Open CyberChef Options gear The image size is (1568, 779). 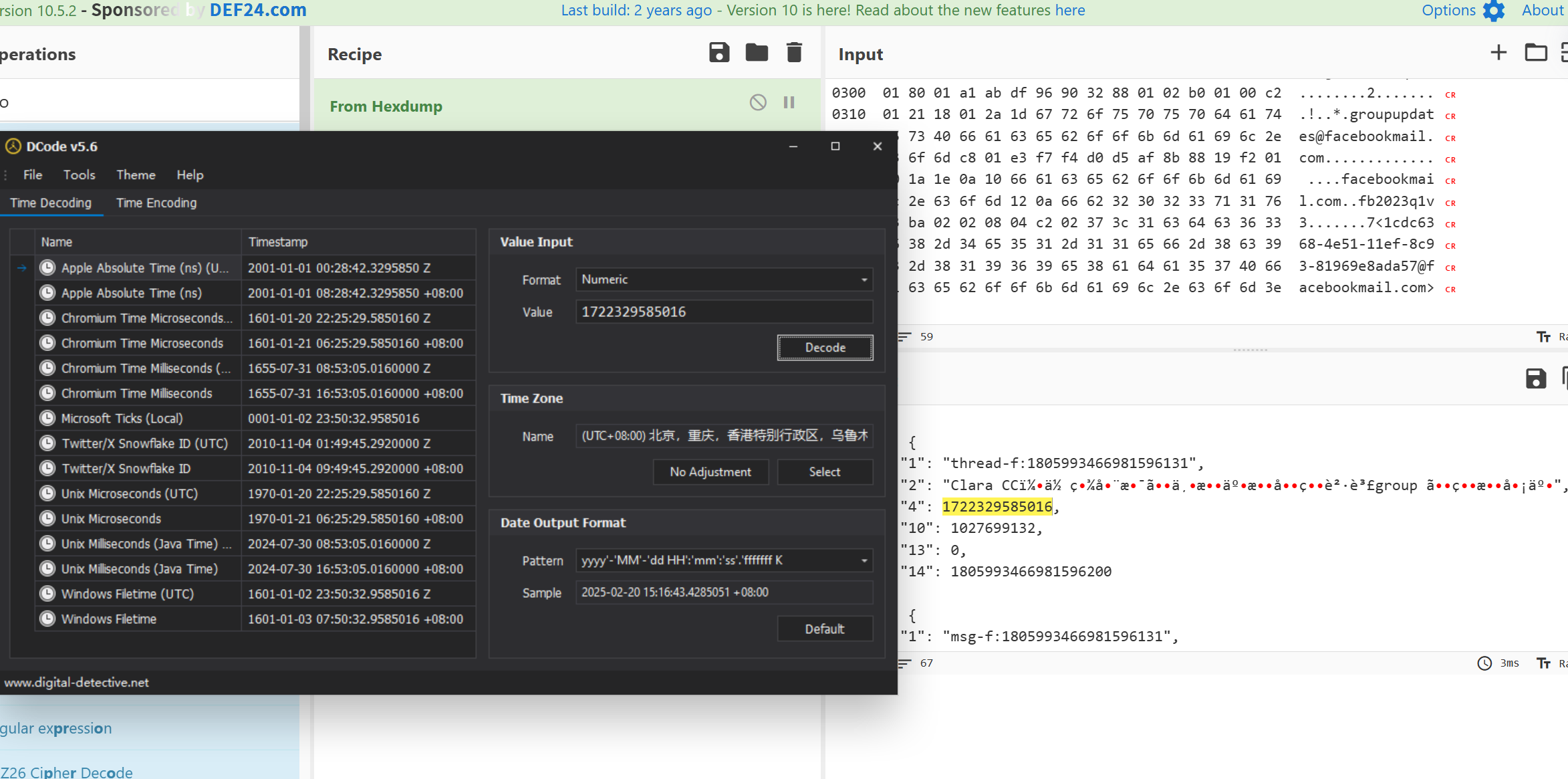1494,11
